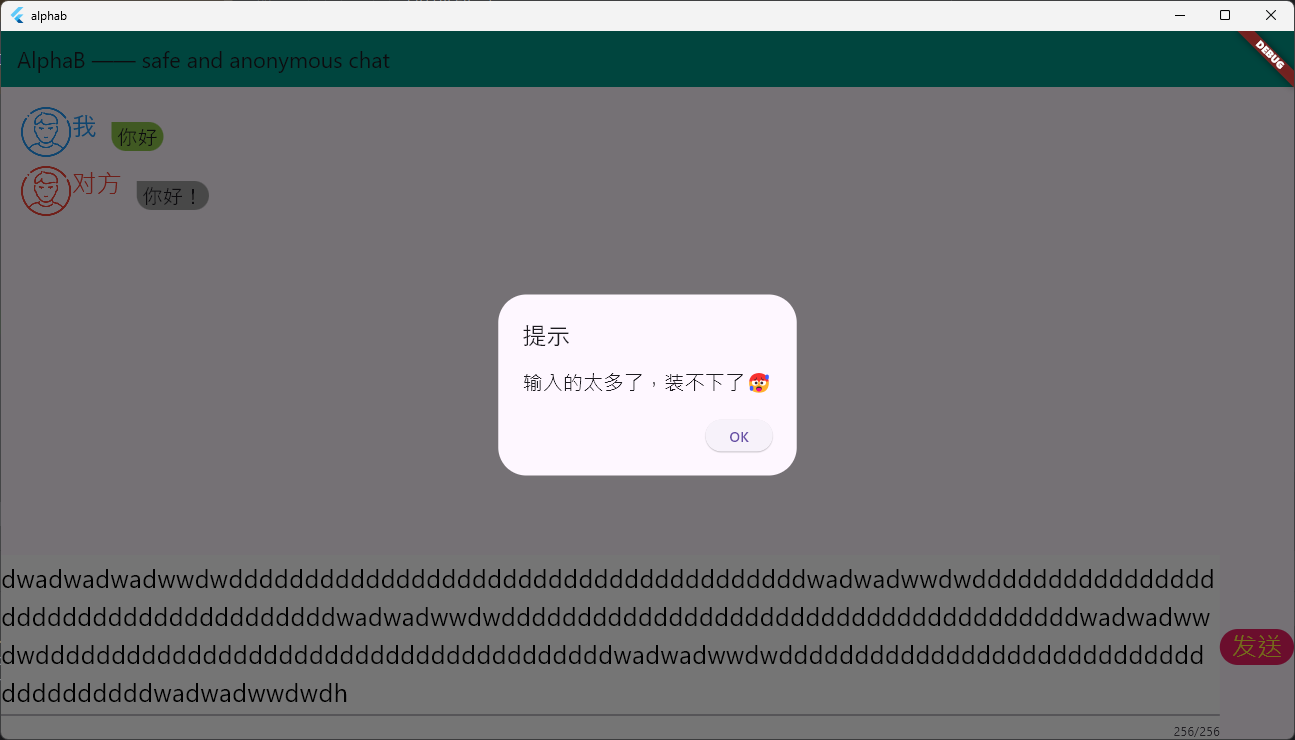Click the 对方 sender name label
Screen dimensions: 1295x740
(96, 184)
